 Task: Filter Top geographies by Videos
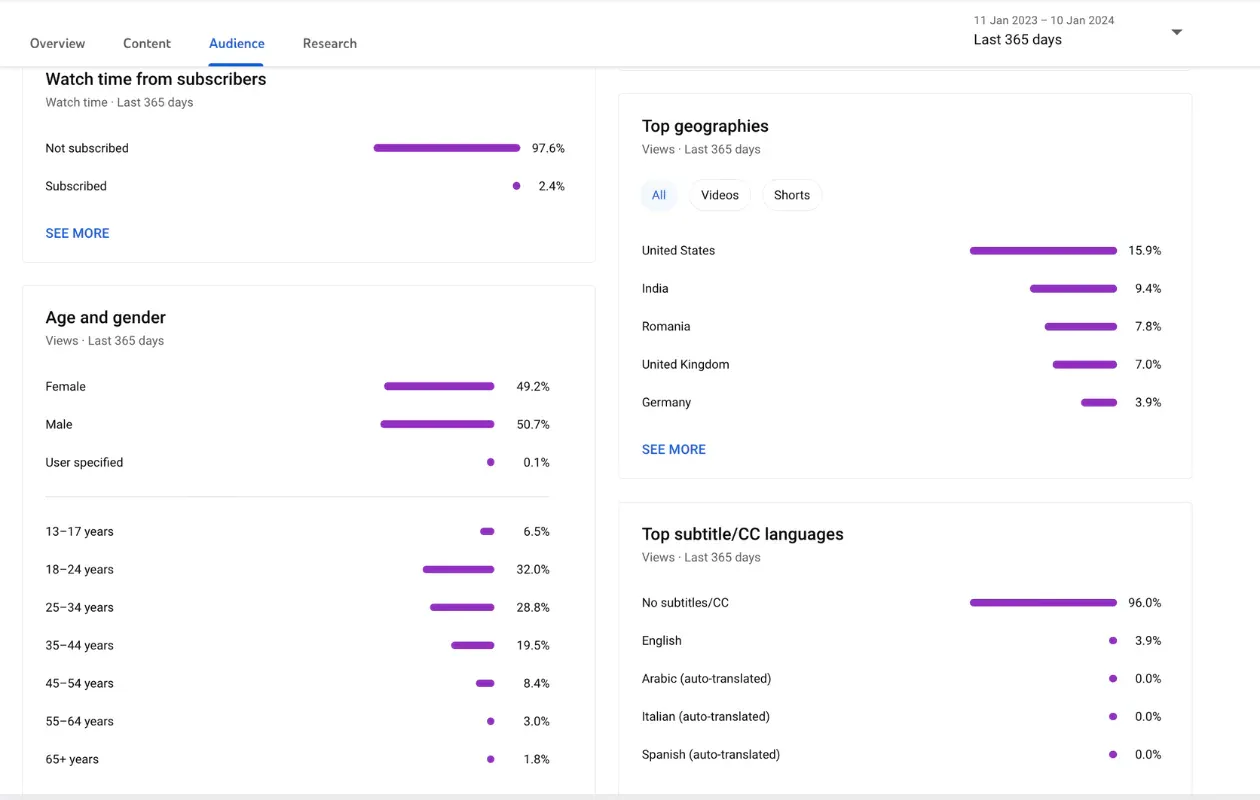(x=720, y=195)
